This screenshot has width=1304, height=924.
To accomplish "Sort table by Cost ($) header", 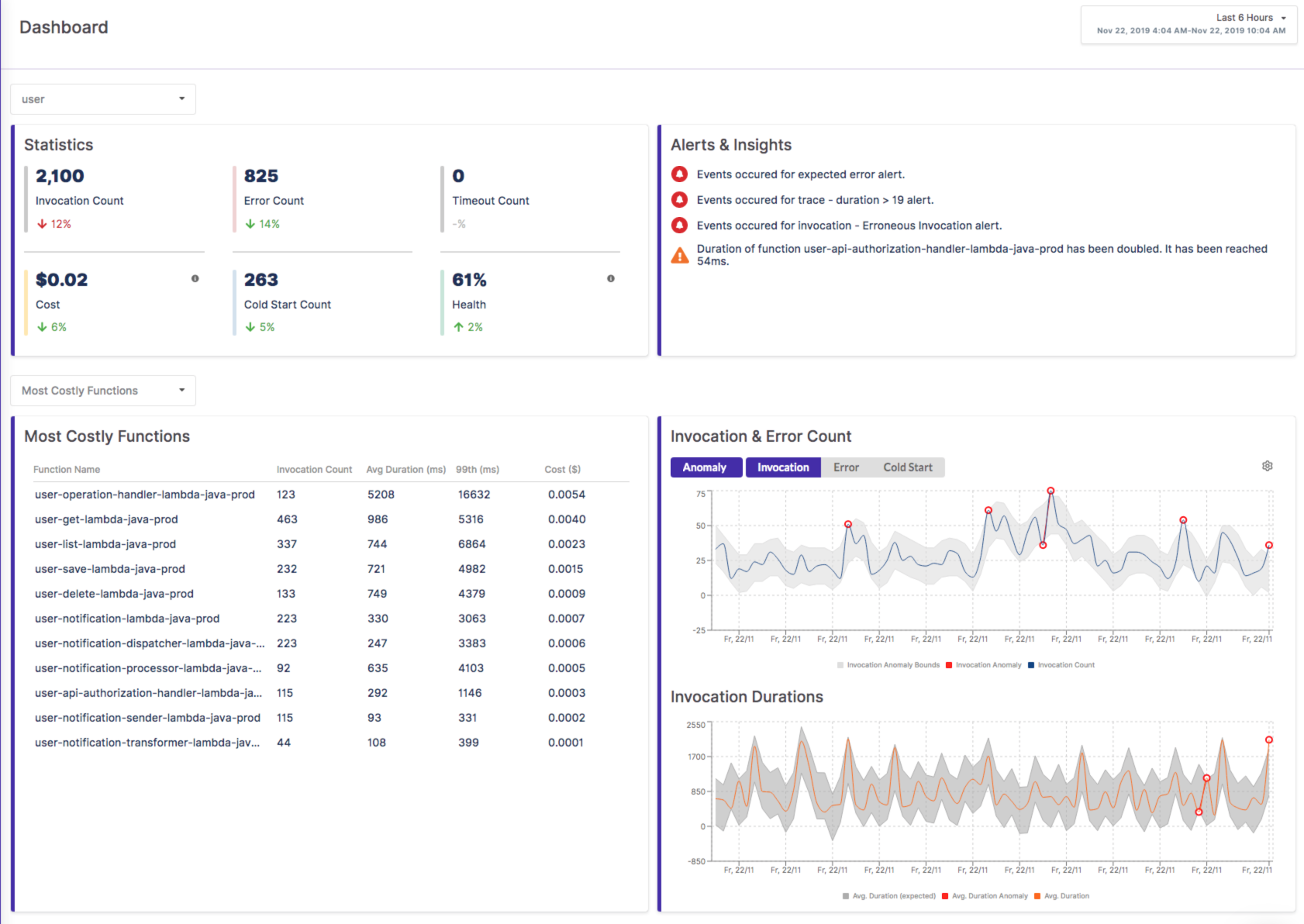I will 563,470.
